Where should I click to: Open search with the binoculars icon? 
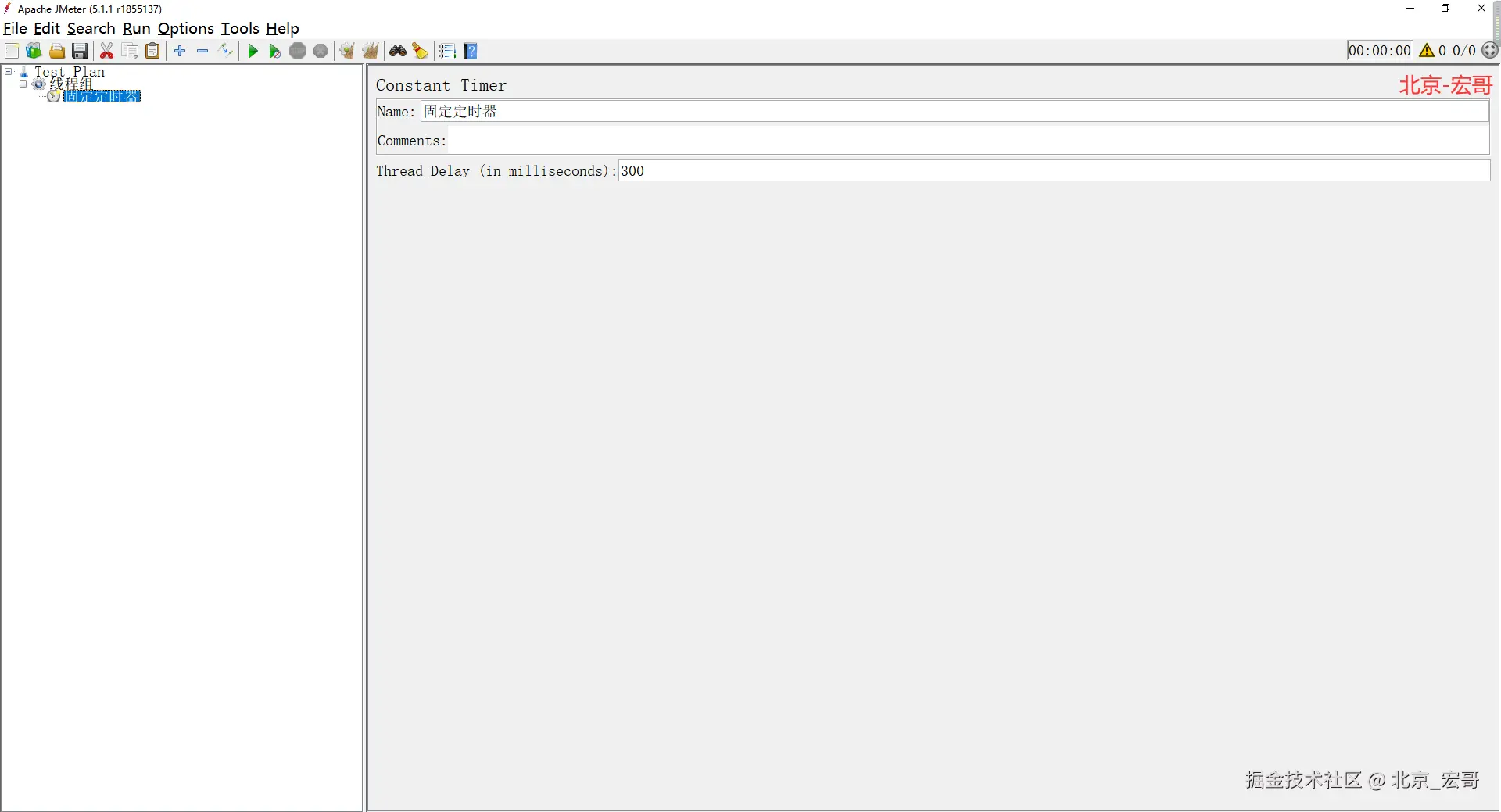click(x=398, y=52)
